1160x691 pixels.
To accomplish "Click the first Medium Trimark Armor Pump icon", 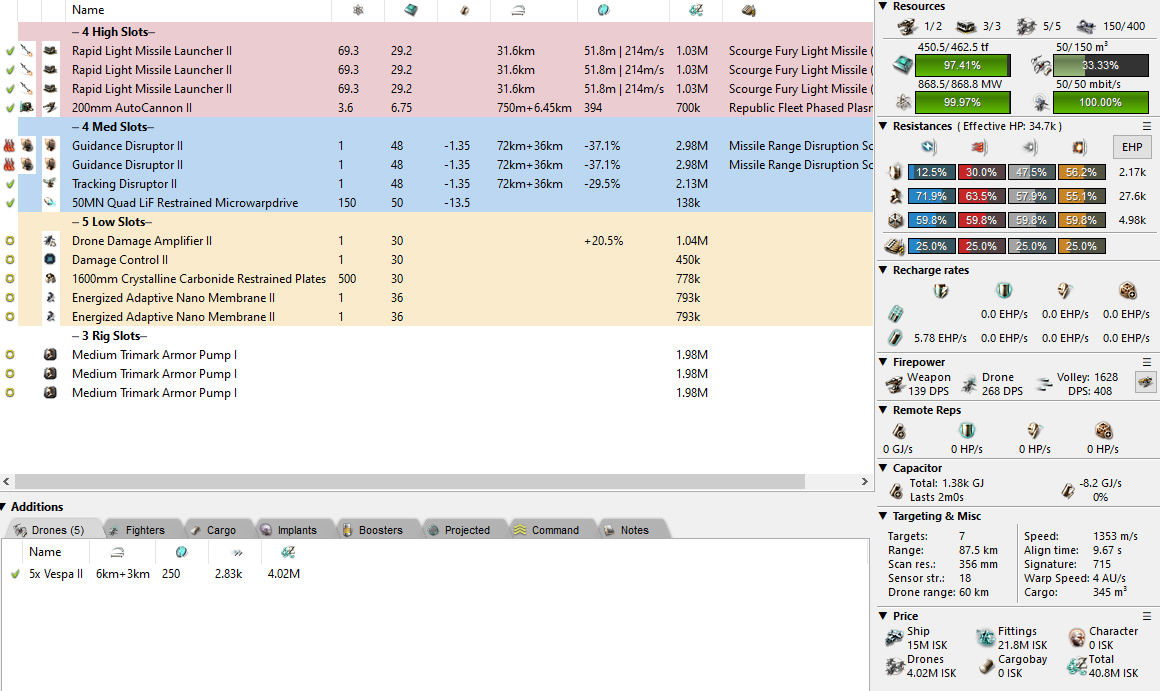I will (x=50, y=355).
